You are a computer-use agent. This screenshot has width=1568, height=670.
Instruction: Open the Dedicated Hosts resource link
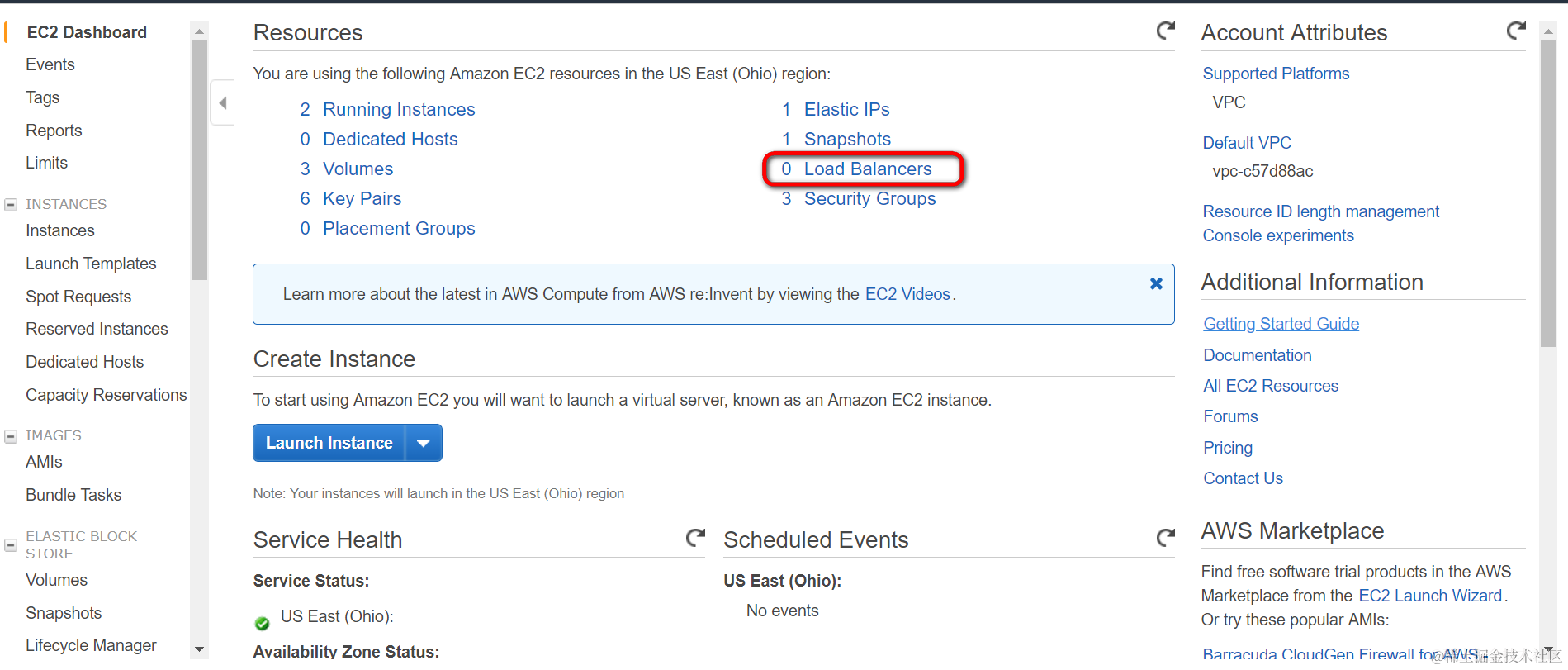(390, 139)
